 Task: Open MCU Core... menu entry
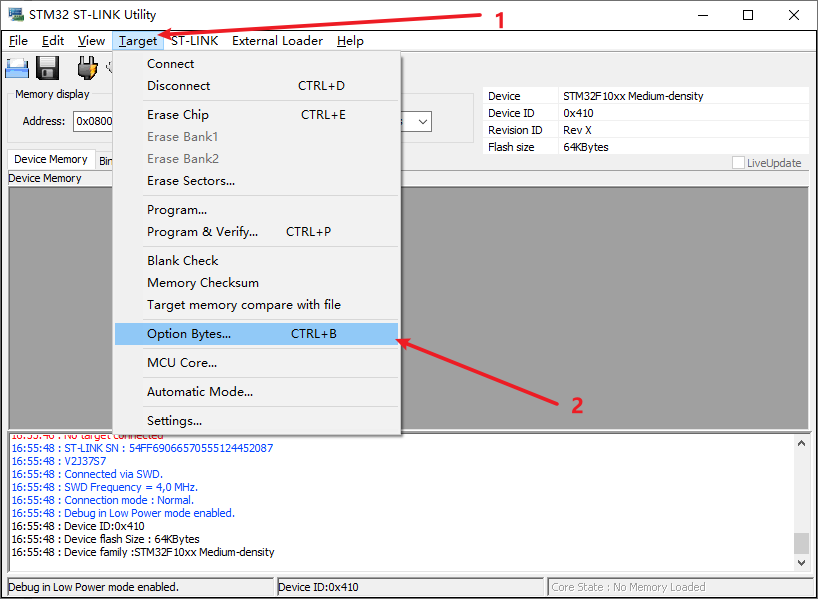coord(257,363)
